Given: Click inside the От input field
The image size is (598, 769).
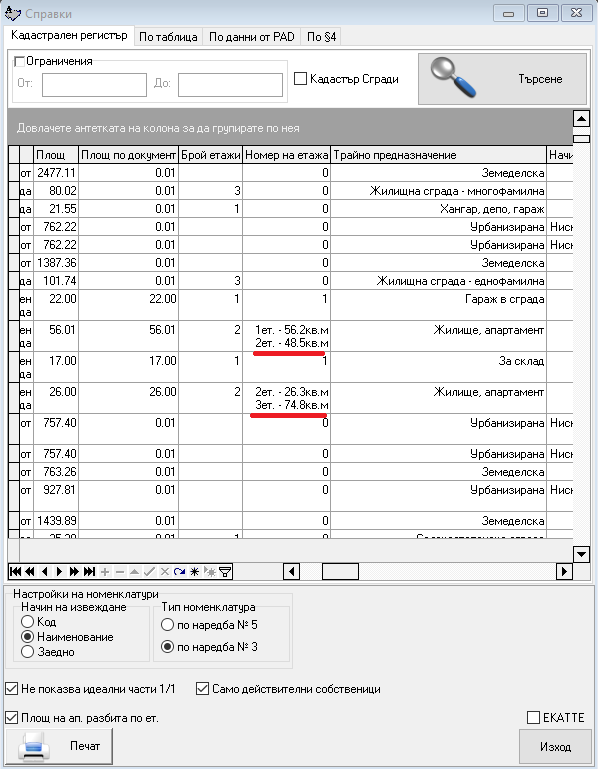Looking at the screenshot, I should click(94, 85).
